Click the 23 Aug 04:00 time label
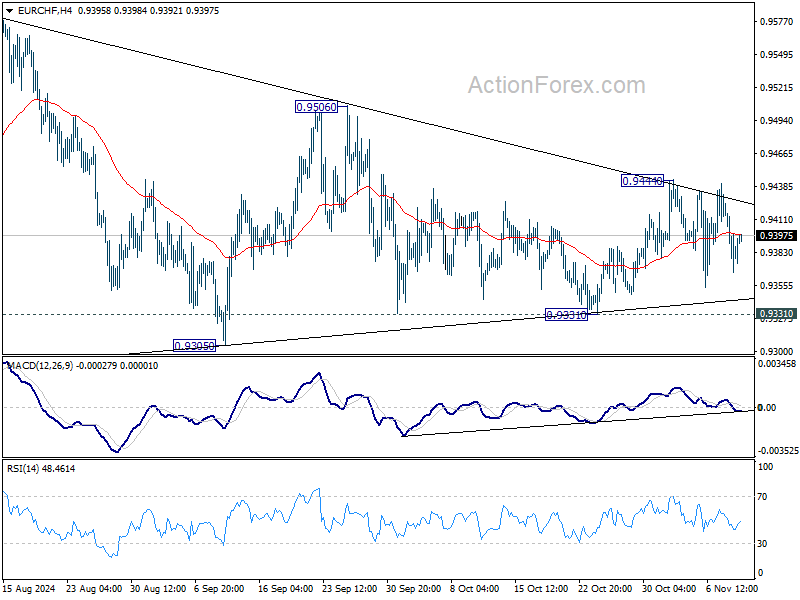This screenshot has height=600, width=800. [x=94, y=589]
